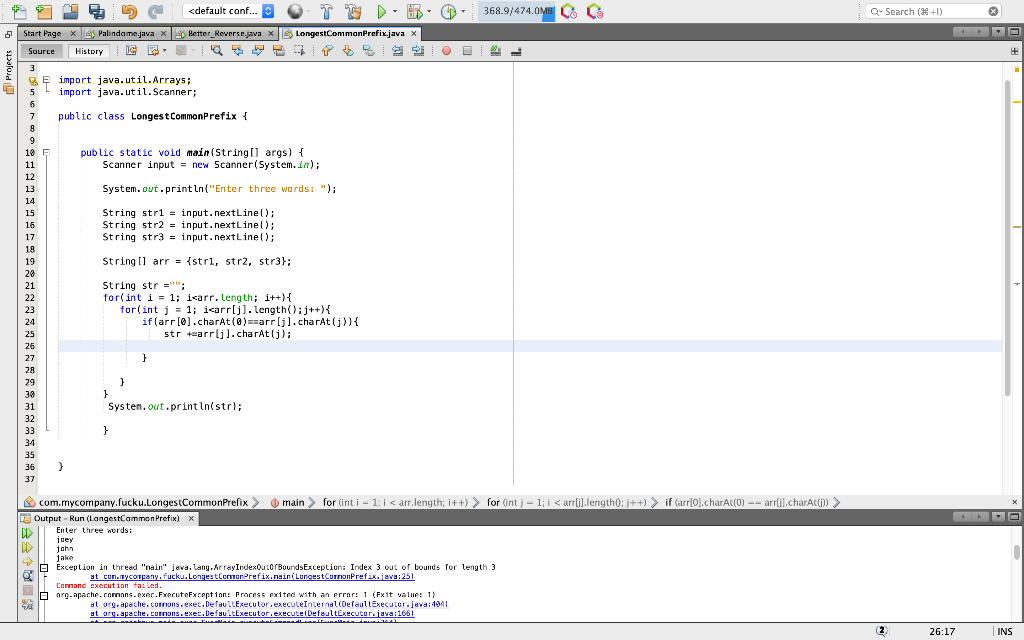1024x640 pixels.
Task: Re-run with different parameters icon
Action: [27, 547]
